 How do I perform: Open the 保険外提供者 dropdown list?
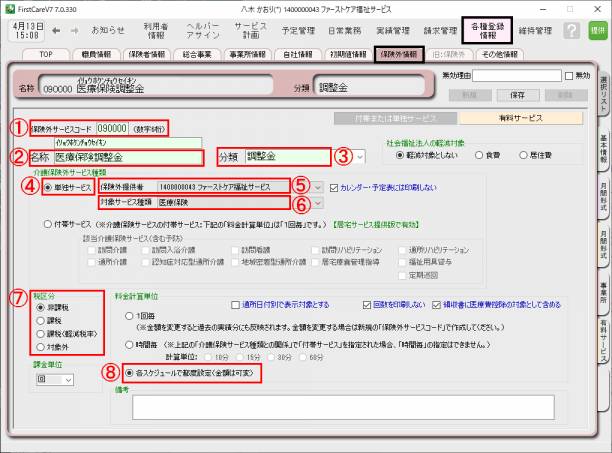point(319,187)
